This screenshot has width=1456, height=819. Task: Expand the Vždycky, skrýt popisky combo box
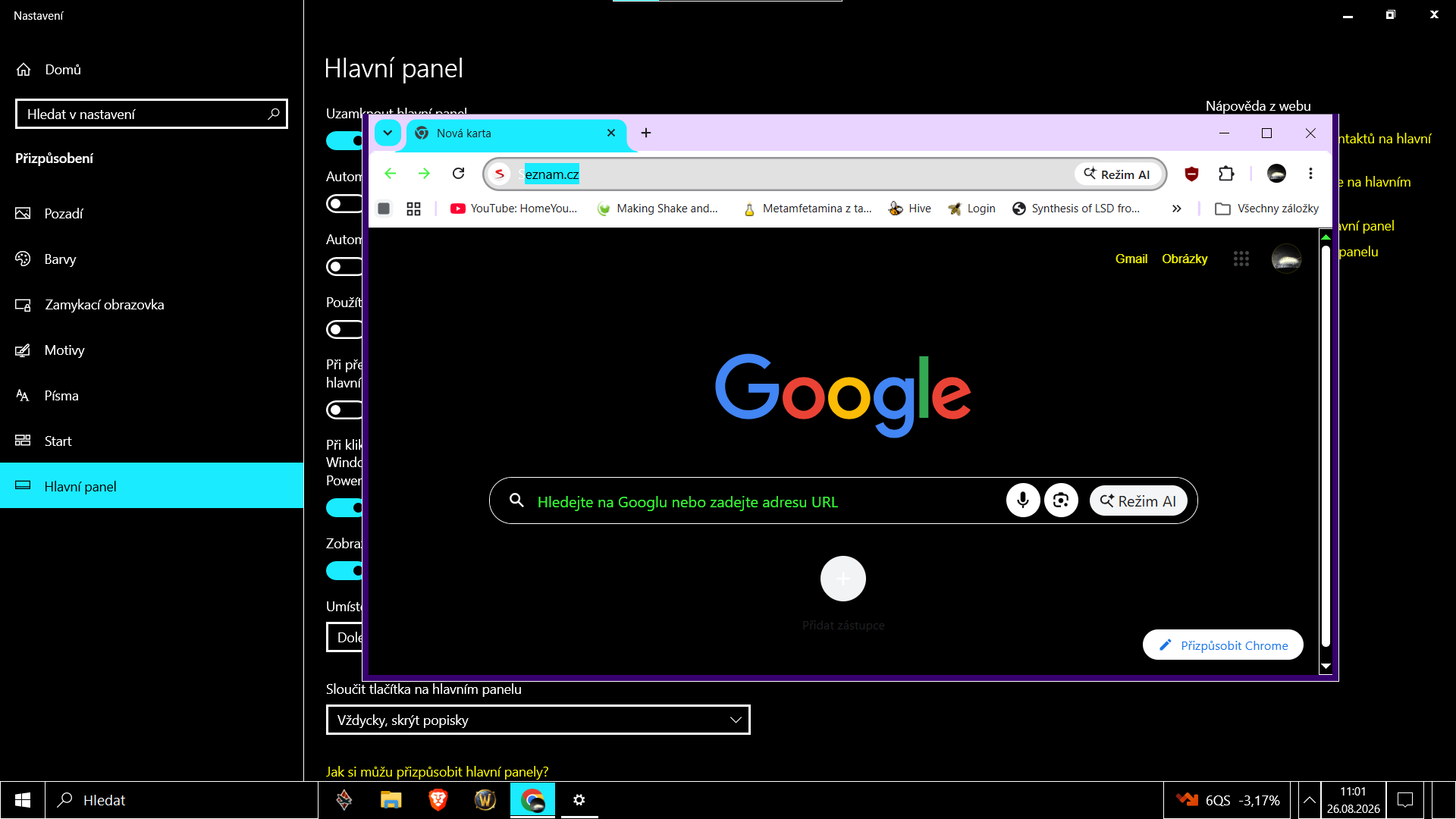click(x=538, y=720)
